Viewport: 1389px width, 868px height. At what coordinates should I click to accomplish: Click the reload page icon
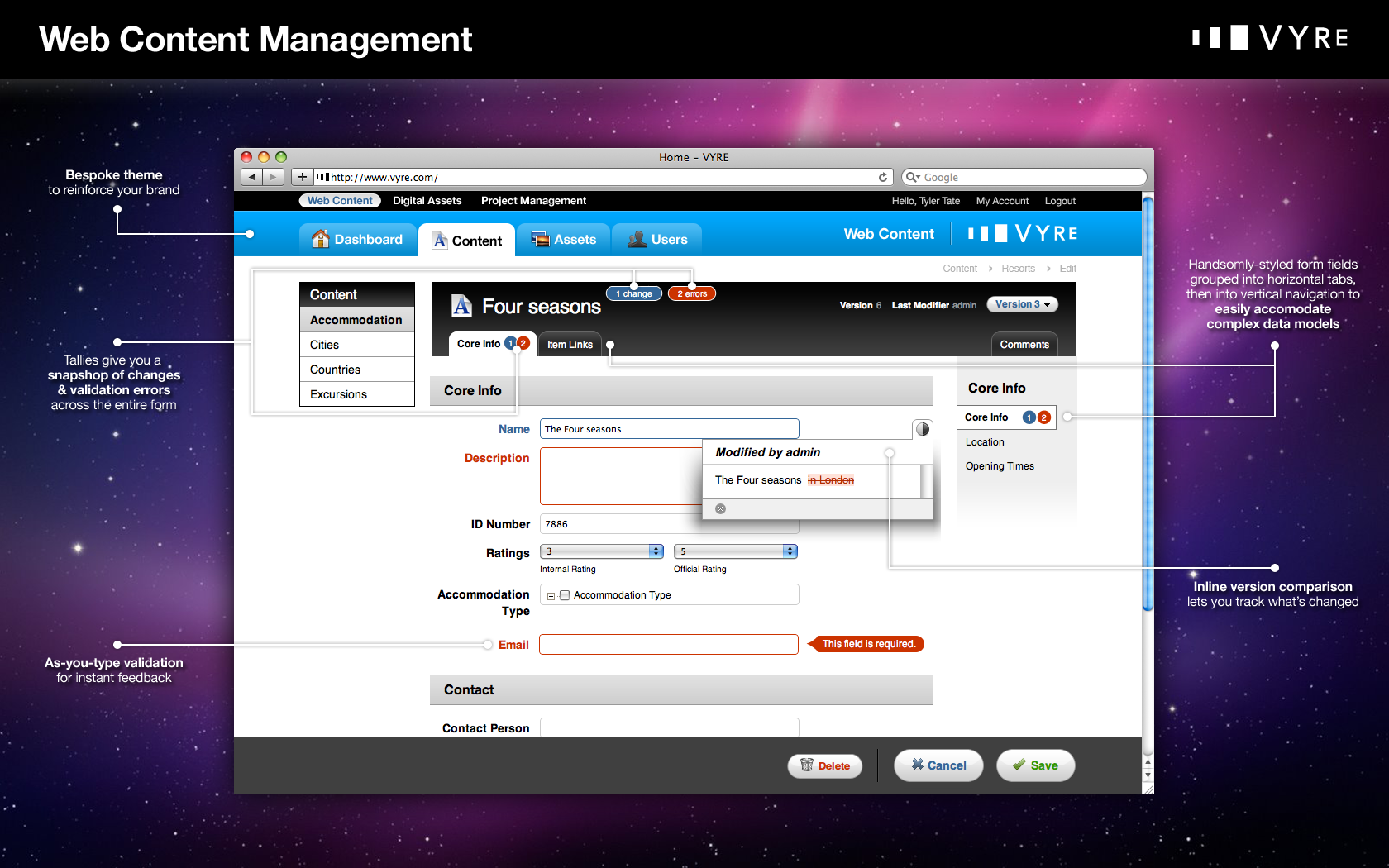click(x=883, y=177)
